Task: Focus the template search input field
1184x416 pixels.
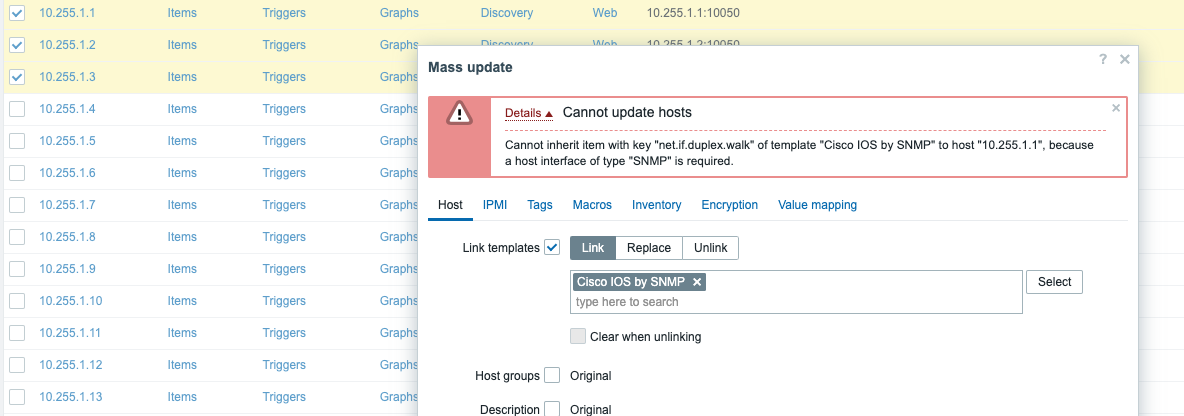Action: pyautogui.click(x=796, y=302)
